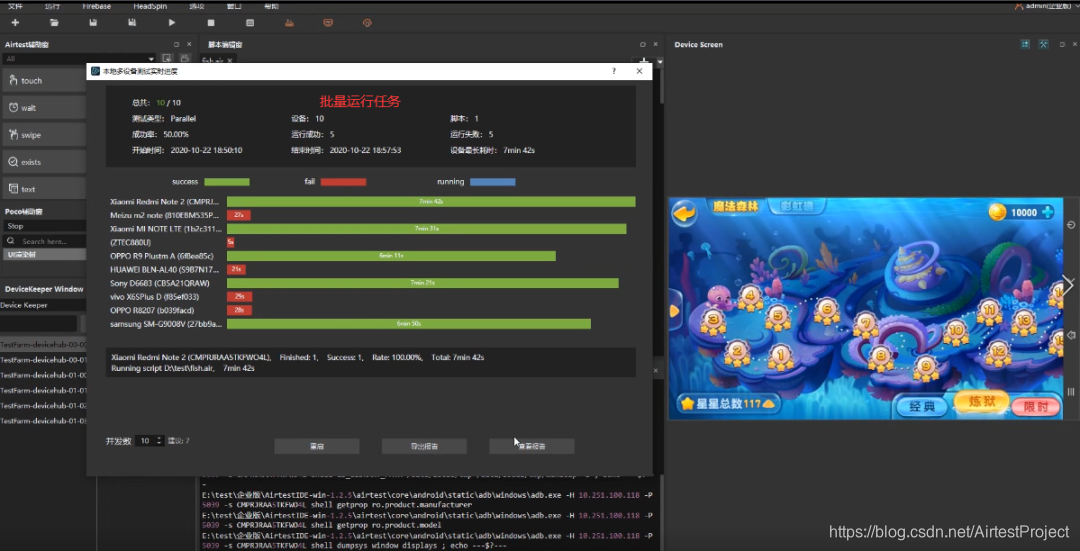Click the run script play icon
Image resolution: width=1080 pixels, height=551 pixels.
(x=172, y=23)
